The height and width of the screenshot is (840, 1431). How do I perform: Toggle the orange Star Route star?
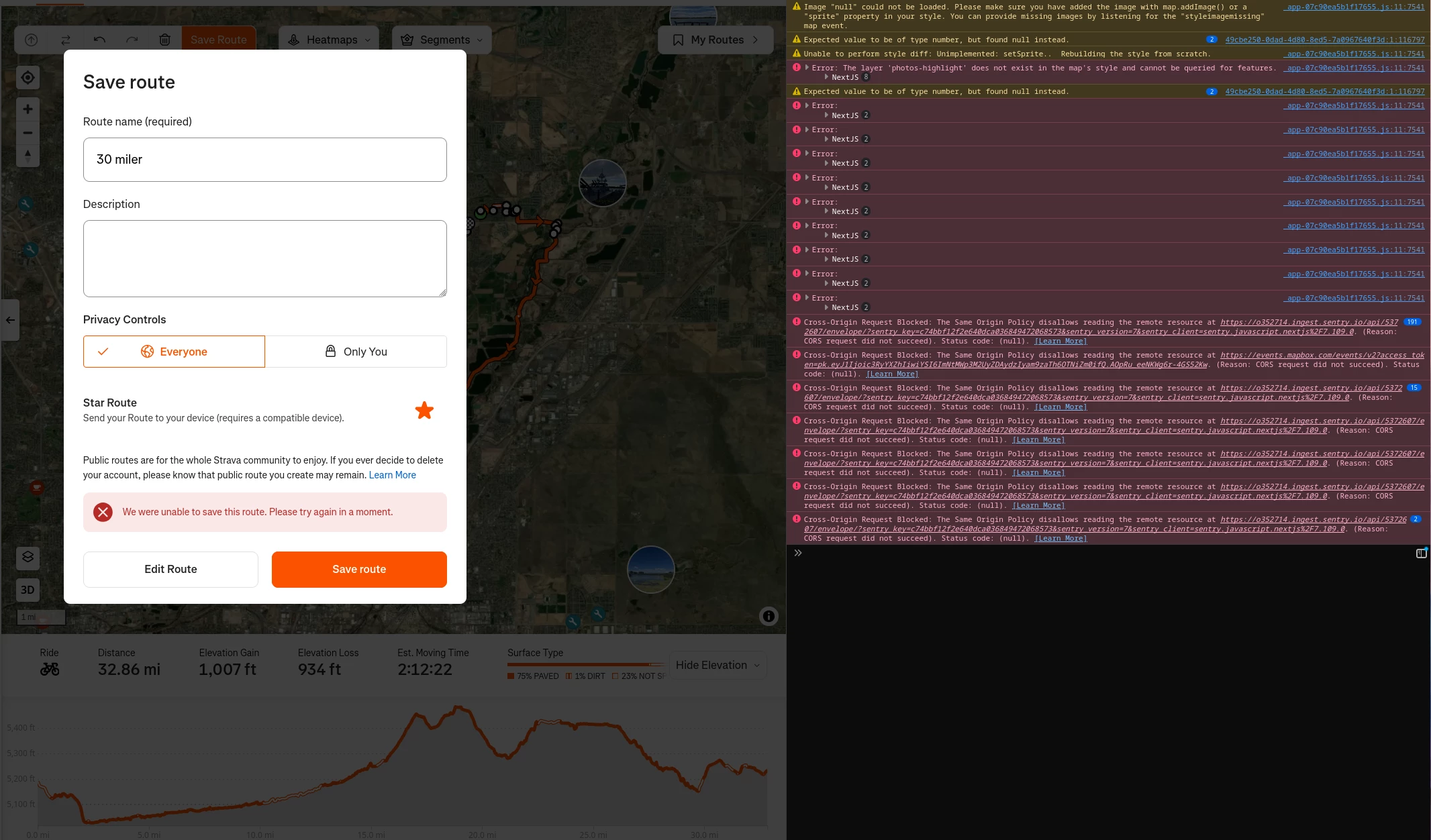pos(424,410)
